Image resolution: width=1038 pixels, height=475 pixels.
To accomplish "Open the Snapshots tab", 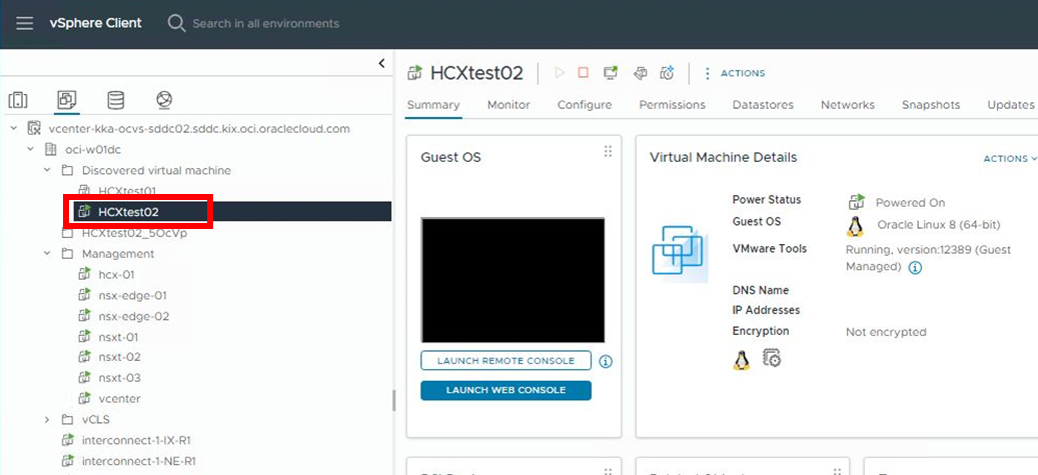I will pyautogui.click(x=930, y=105).
